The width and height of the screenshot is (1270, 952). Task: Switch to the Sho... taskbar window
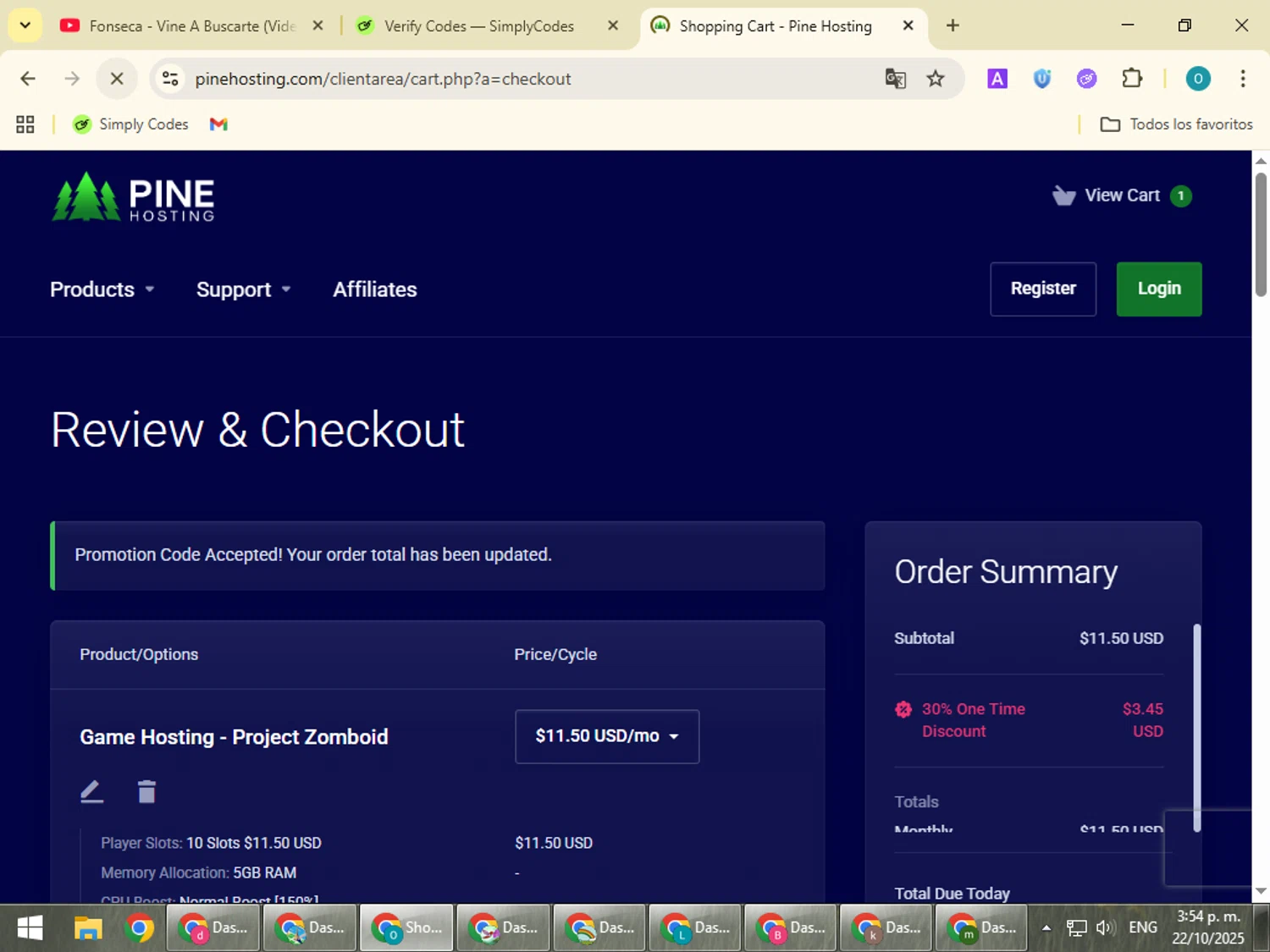(406, 928)
